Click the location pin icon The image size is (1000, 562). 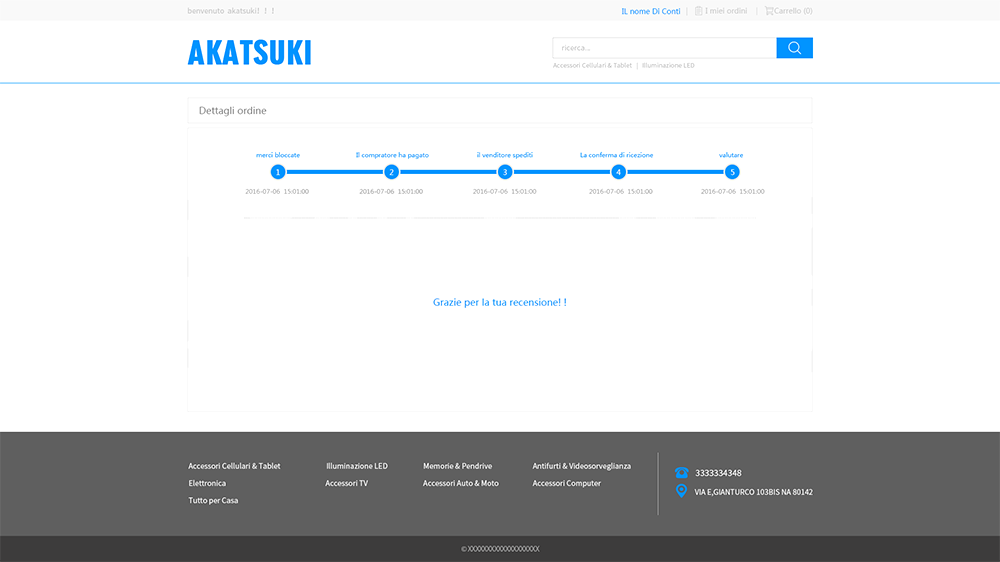pyautogui.click(x=681, y=491)
